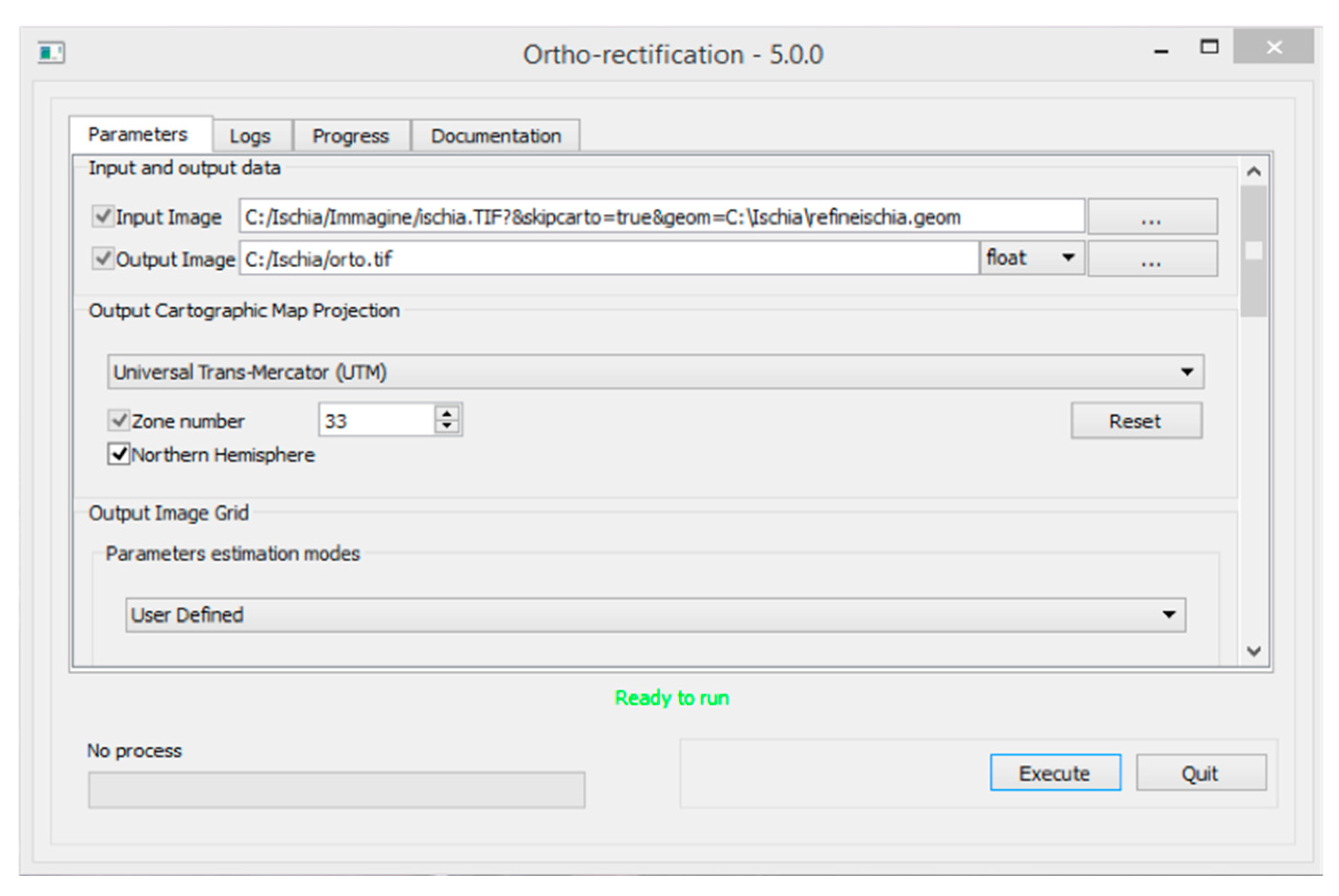Viewport: 1339px width, 896px height.
Task: Toggle the Output Image checkbox
Action: [103, 259]
